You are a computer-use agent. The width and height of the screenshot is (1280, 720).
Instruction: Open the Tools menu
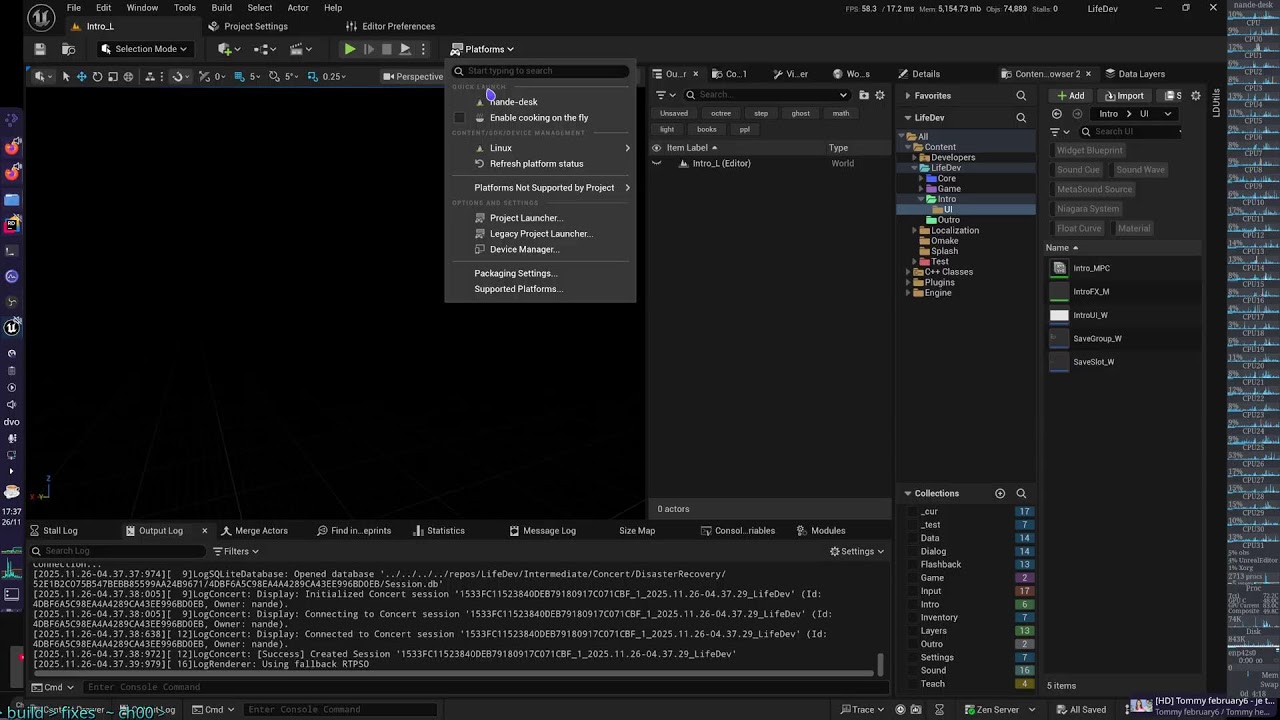pos(185,8)
